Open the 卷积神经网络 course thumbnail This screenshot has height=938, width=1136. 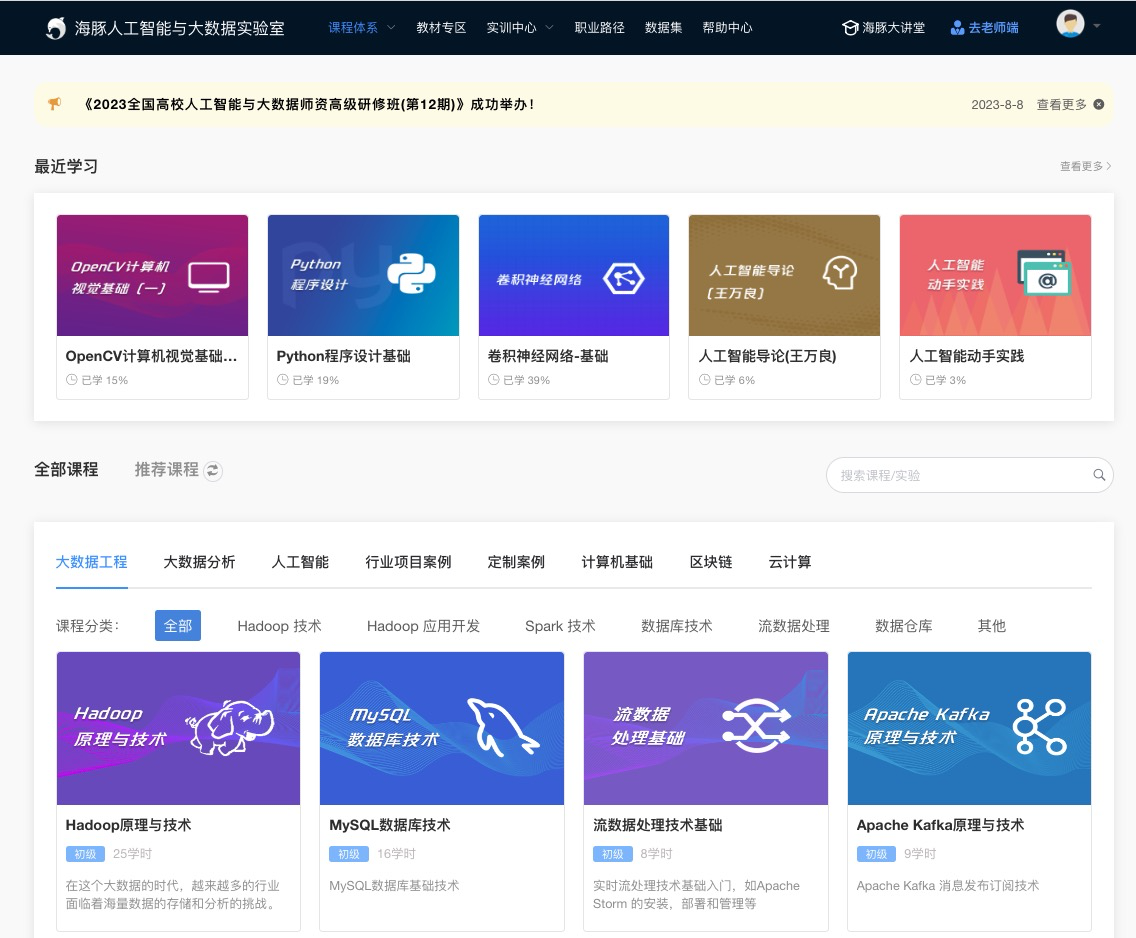[574, 276]
